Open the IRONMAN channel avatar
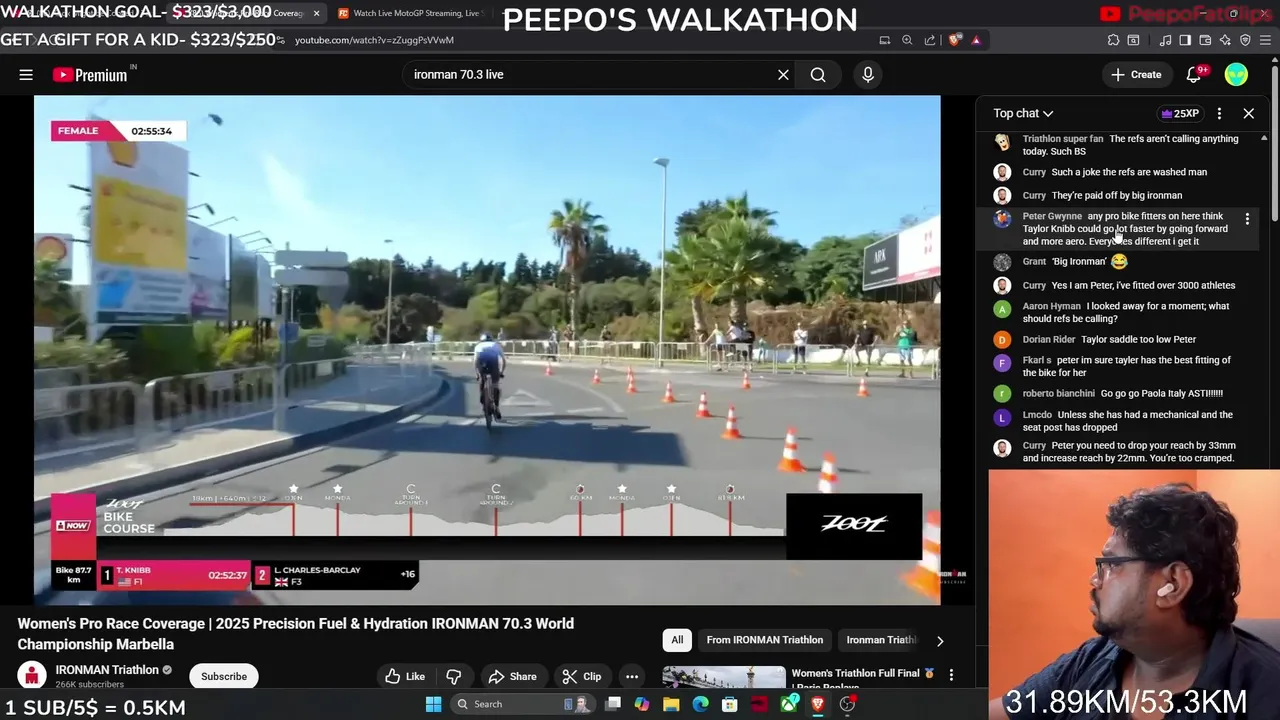Screen dimensions: 1280x720 [32, 676]
